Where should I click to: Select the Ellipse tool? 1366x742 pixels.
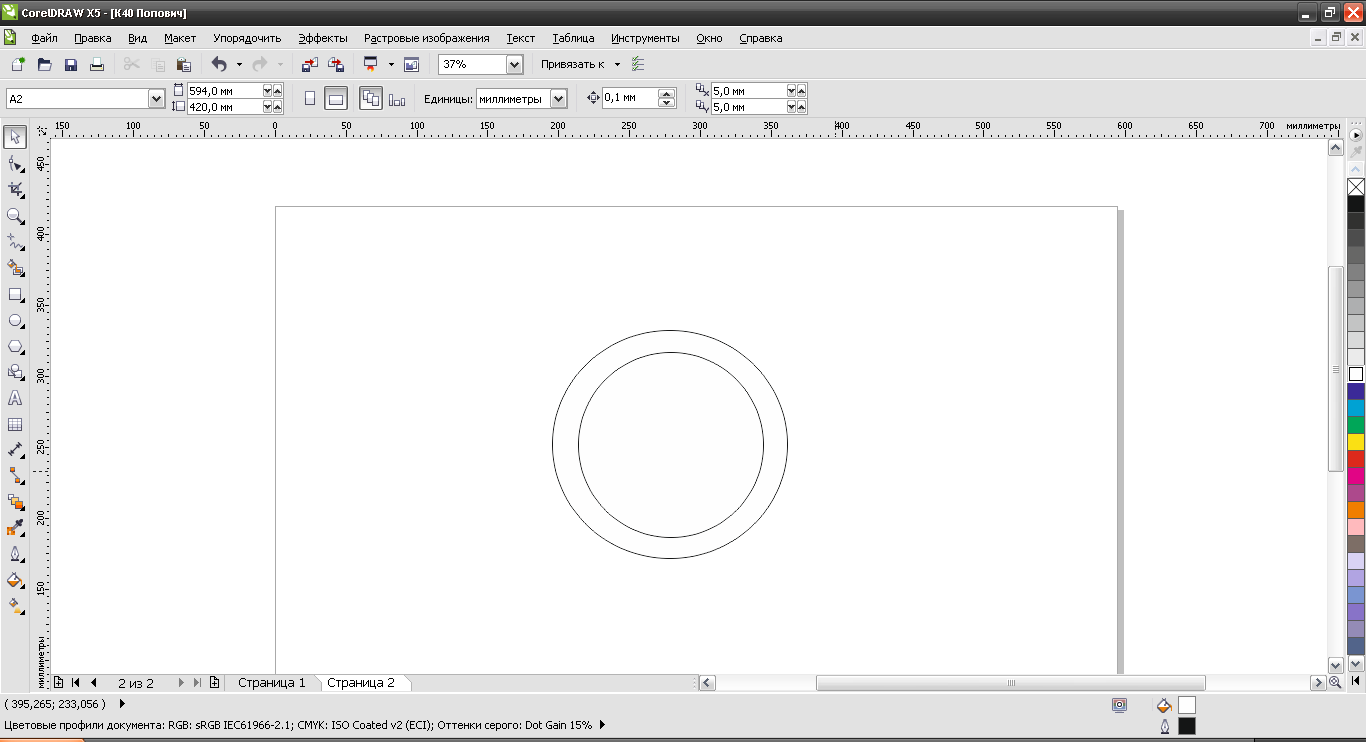coord(16,320)
